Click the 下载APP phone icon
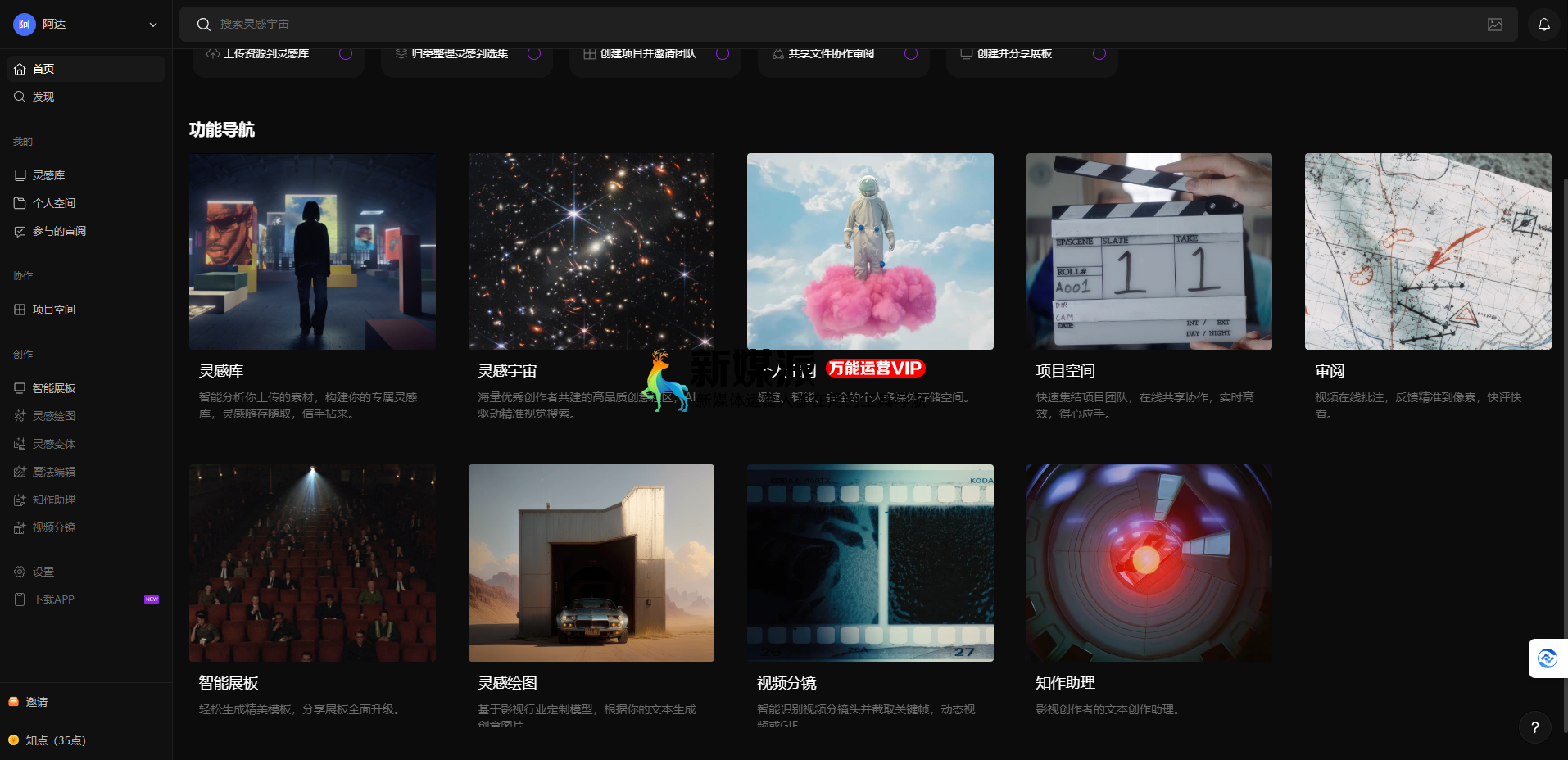Viewport: 1568px width, 760px height. click(x=20, y=599)
